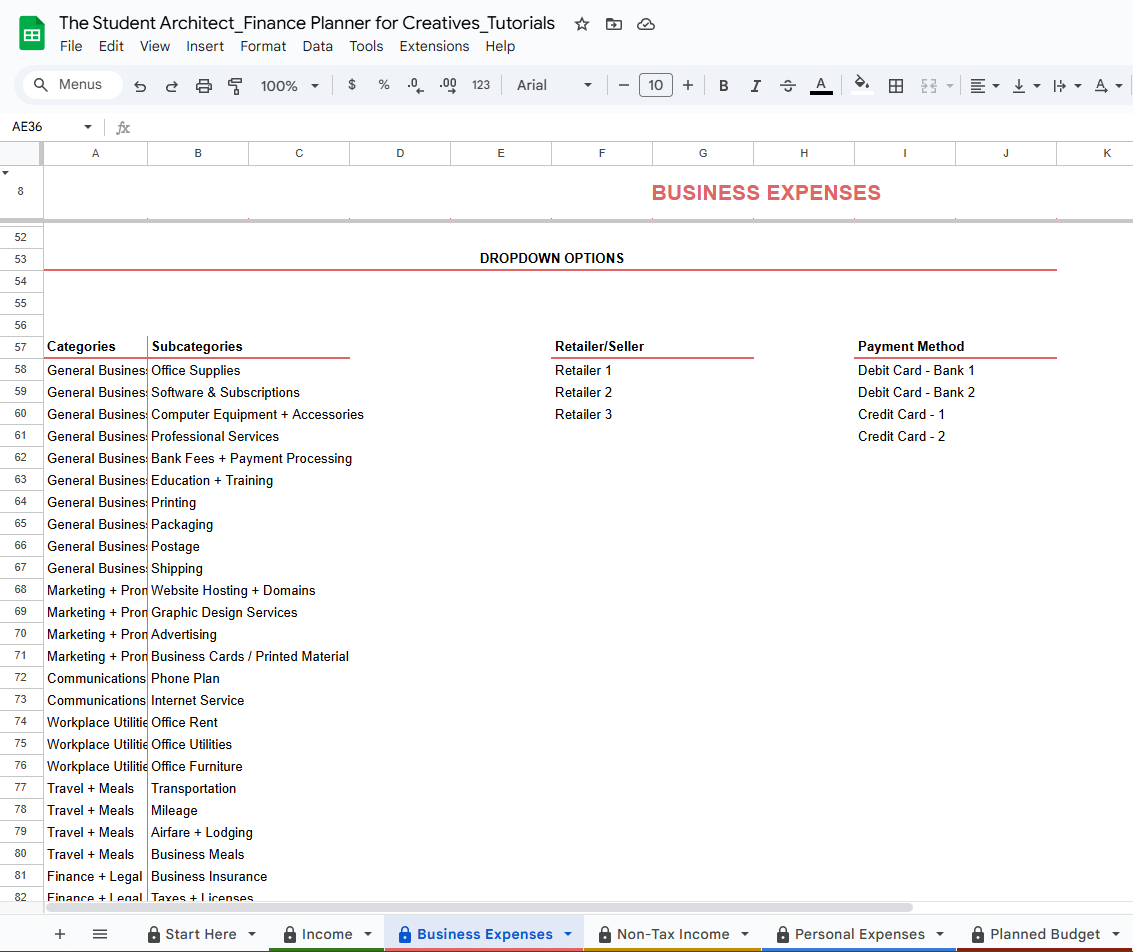The image size is (1133, 952).
Task: Open Business Expenses tab options arrow
Action: [x=568, y=934]
